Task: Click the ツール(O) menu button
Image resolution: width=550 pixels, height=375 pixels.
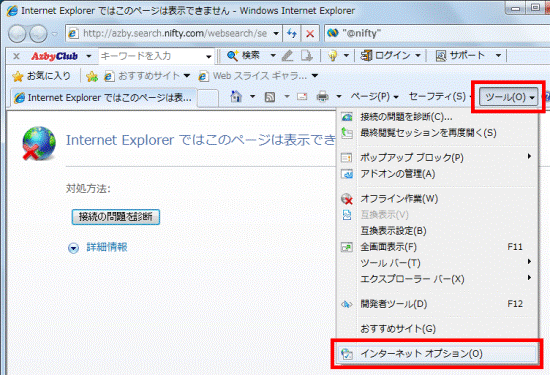Action: tap(508, 97)
